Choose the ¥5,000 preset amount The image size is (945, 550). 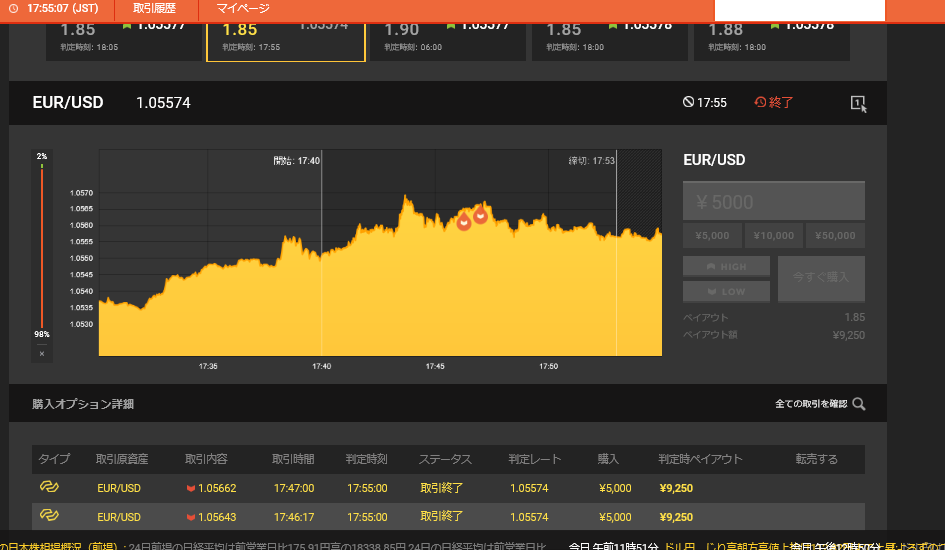(x=712, y=236)
